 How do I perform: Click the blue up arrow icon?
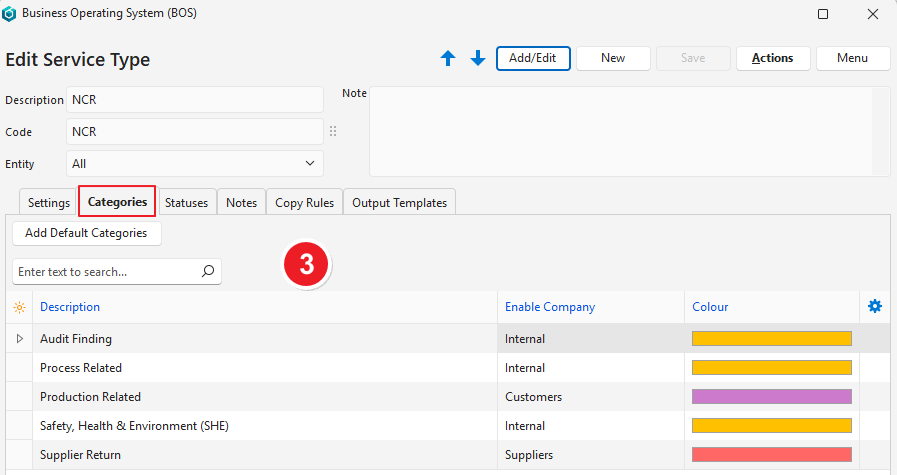point(448,59)
